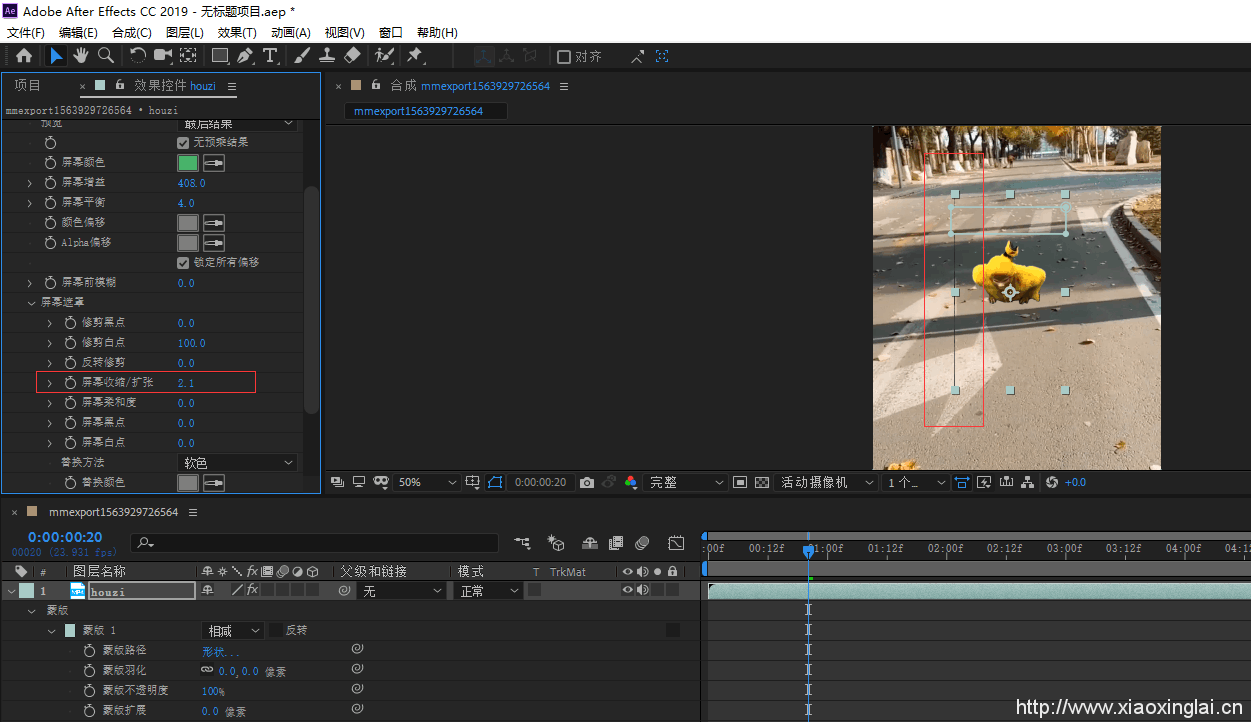Open the 文件(F) menu

(26, 33)
